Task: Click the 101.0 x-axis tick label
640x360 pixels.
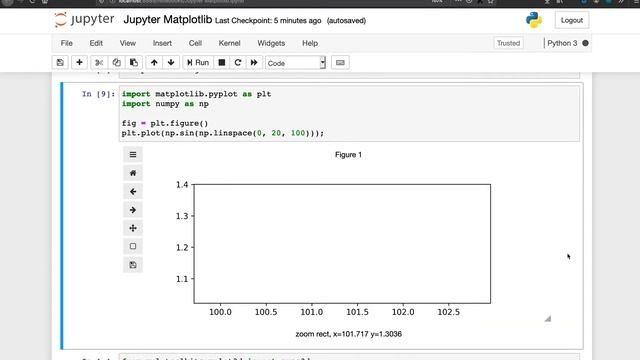Action: point(312,312)
